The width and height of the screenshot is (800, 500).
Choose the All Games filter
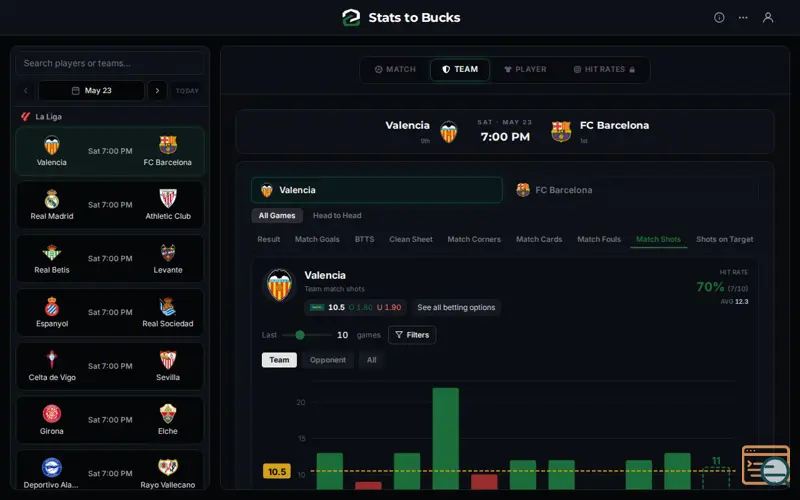point(277,215)
